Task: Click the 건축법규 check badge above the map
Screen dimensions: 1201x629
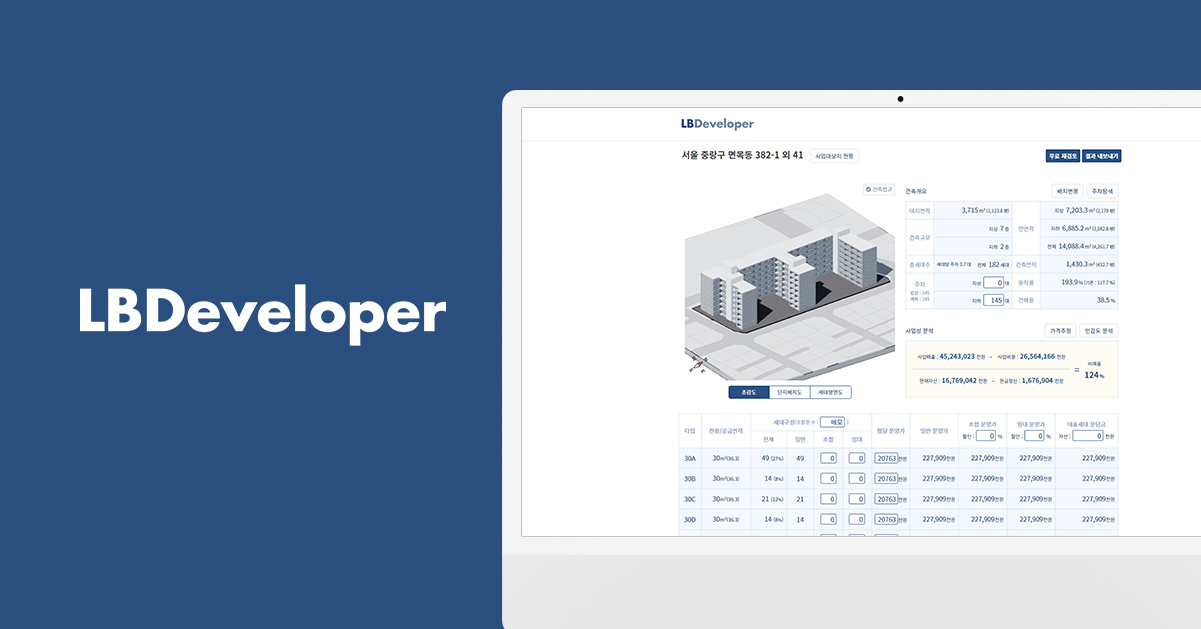Action: tap(881, 187)
